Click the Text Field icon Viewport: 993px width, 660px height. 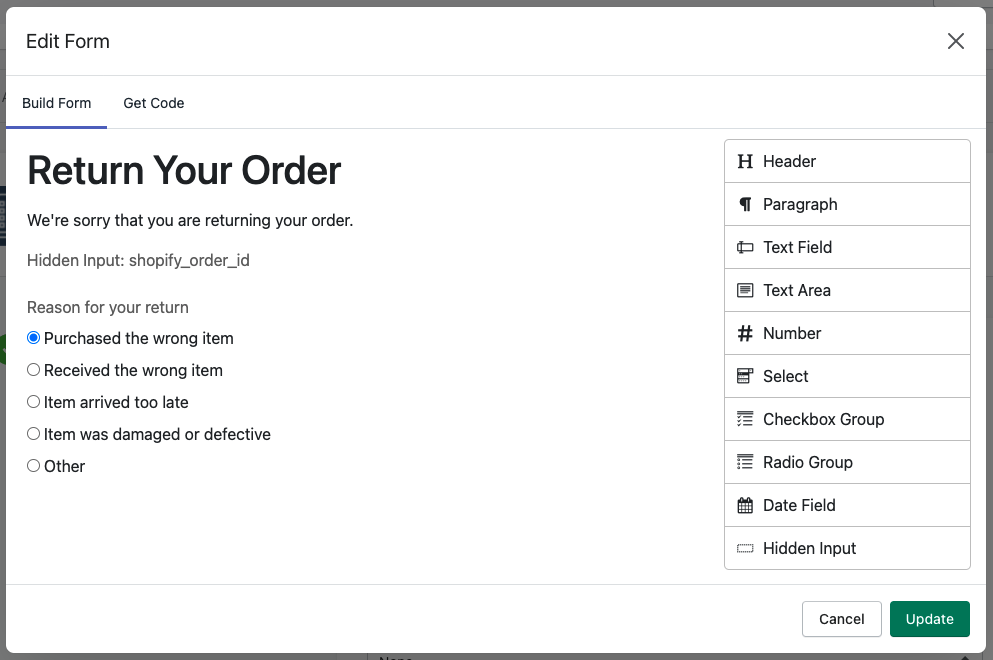(x=745, y=248)
